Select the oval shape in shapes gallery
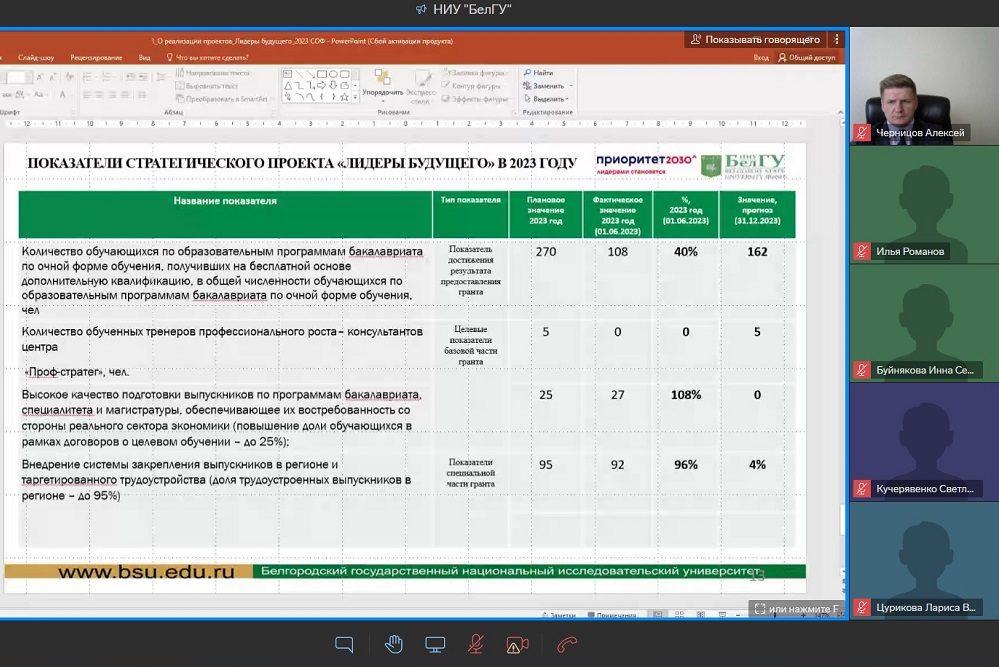This screenshot has width=999, height=667. click(x=333, y=74)
